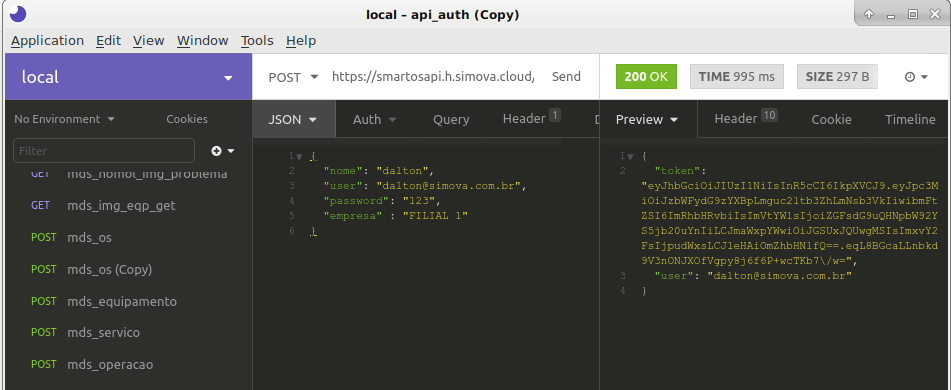The image size is (951, 390).
Task: Select the mds_equipamento request
Action: click(122, 301)
